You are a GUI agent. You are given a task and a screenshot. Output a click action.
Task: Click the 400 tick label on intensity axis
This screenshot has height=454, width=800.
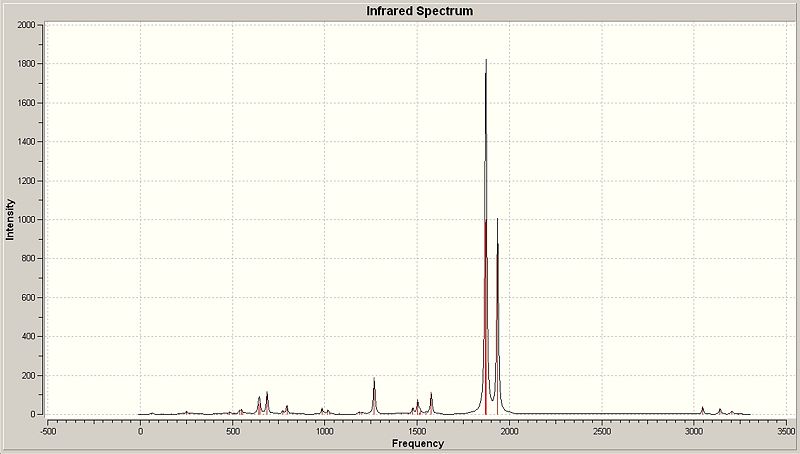(x=28, y=337)
